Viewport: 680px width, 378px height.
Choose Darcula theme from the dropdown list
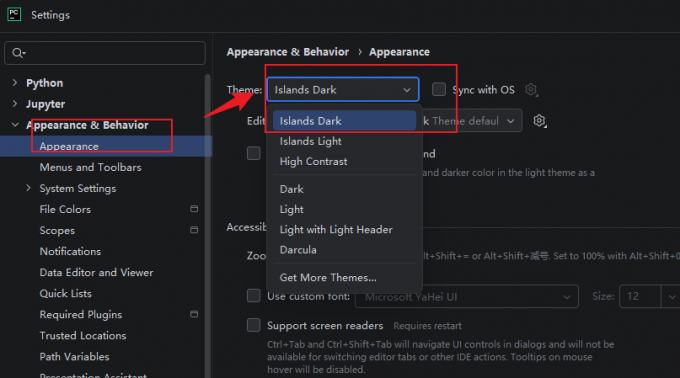(298, 250)
